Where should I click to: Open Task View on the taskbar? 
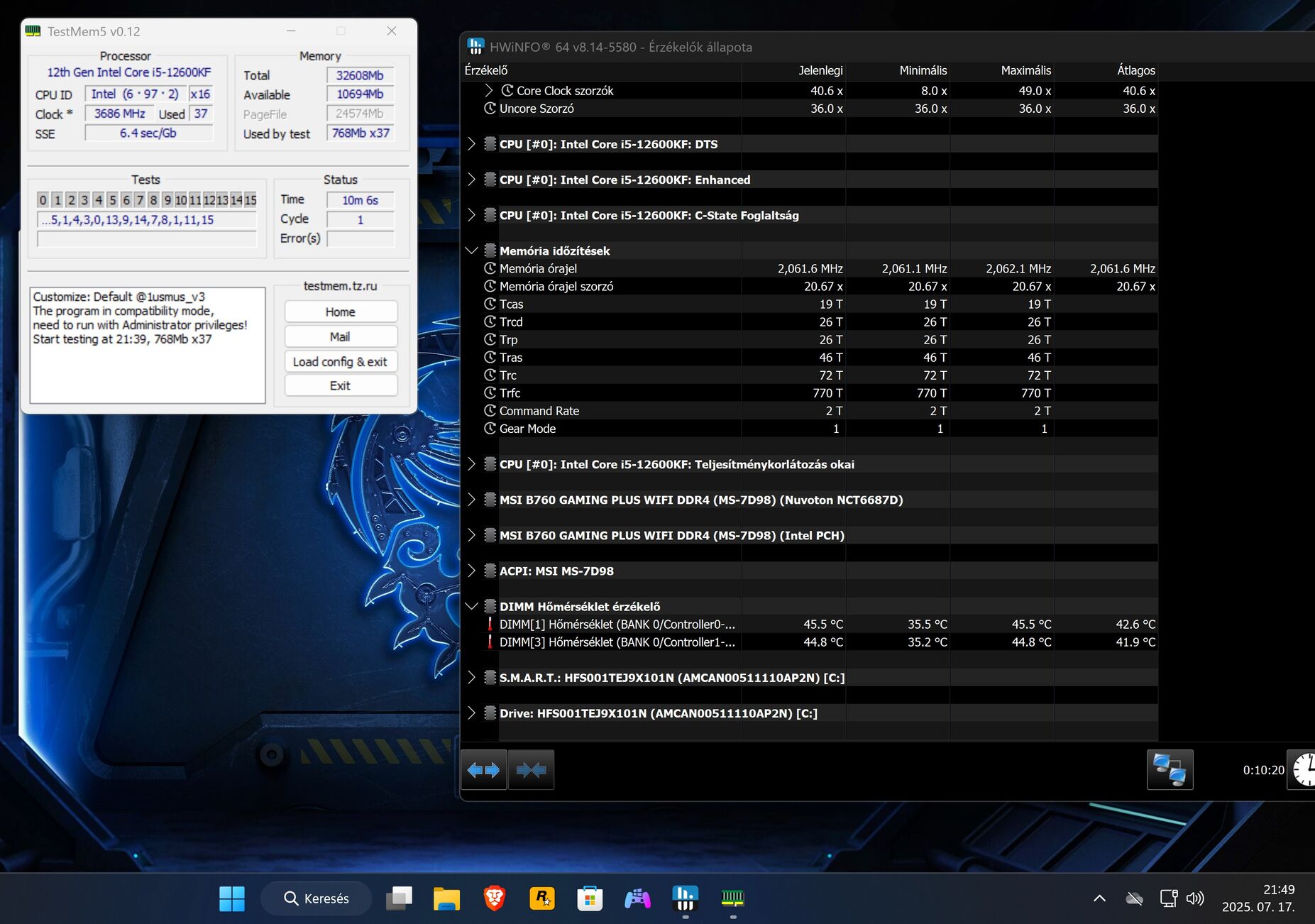click(x=399, y=898)
